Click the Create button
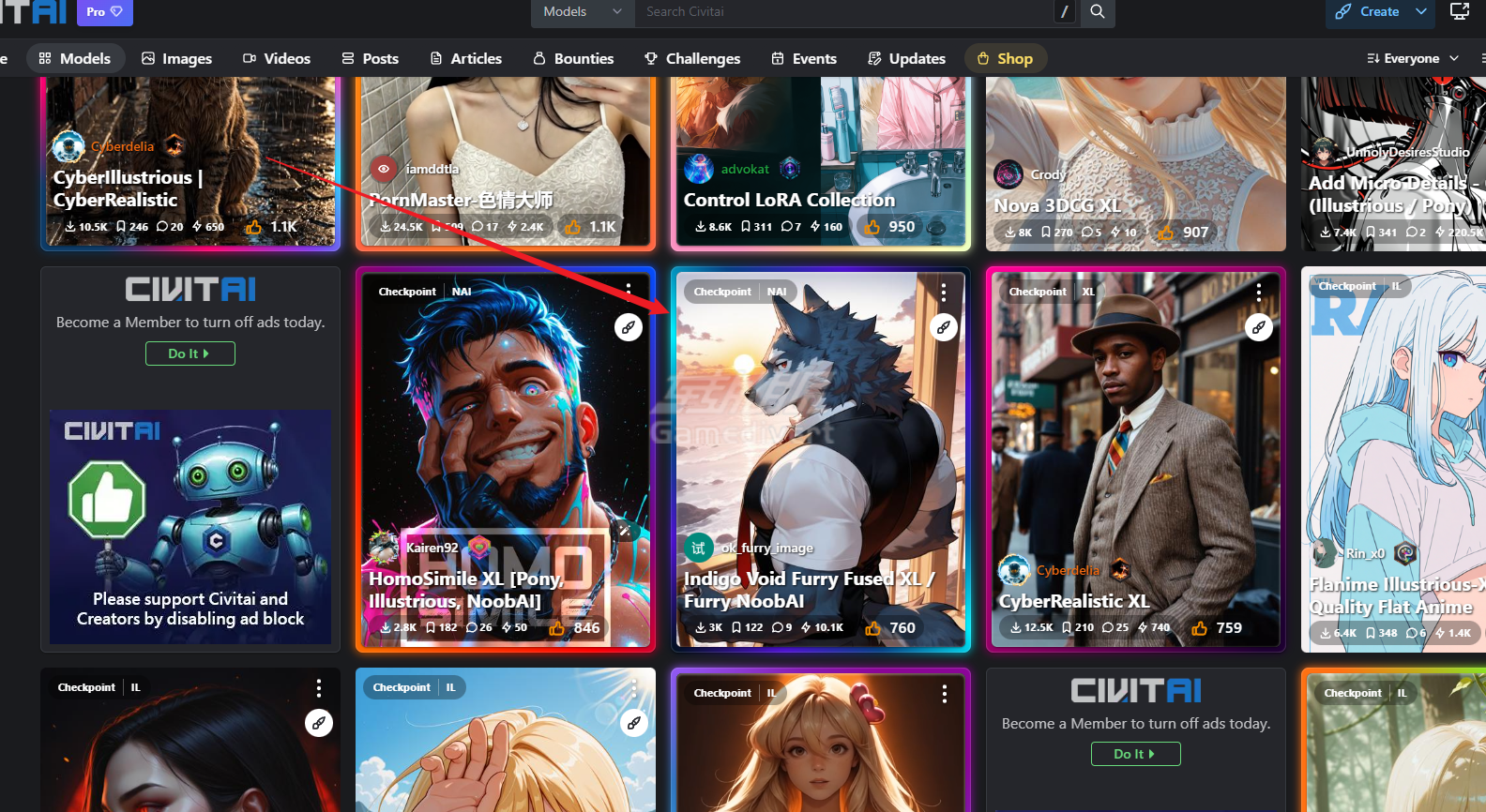The image size is (1486, 812). coord(1367,12)
